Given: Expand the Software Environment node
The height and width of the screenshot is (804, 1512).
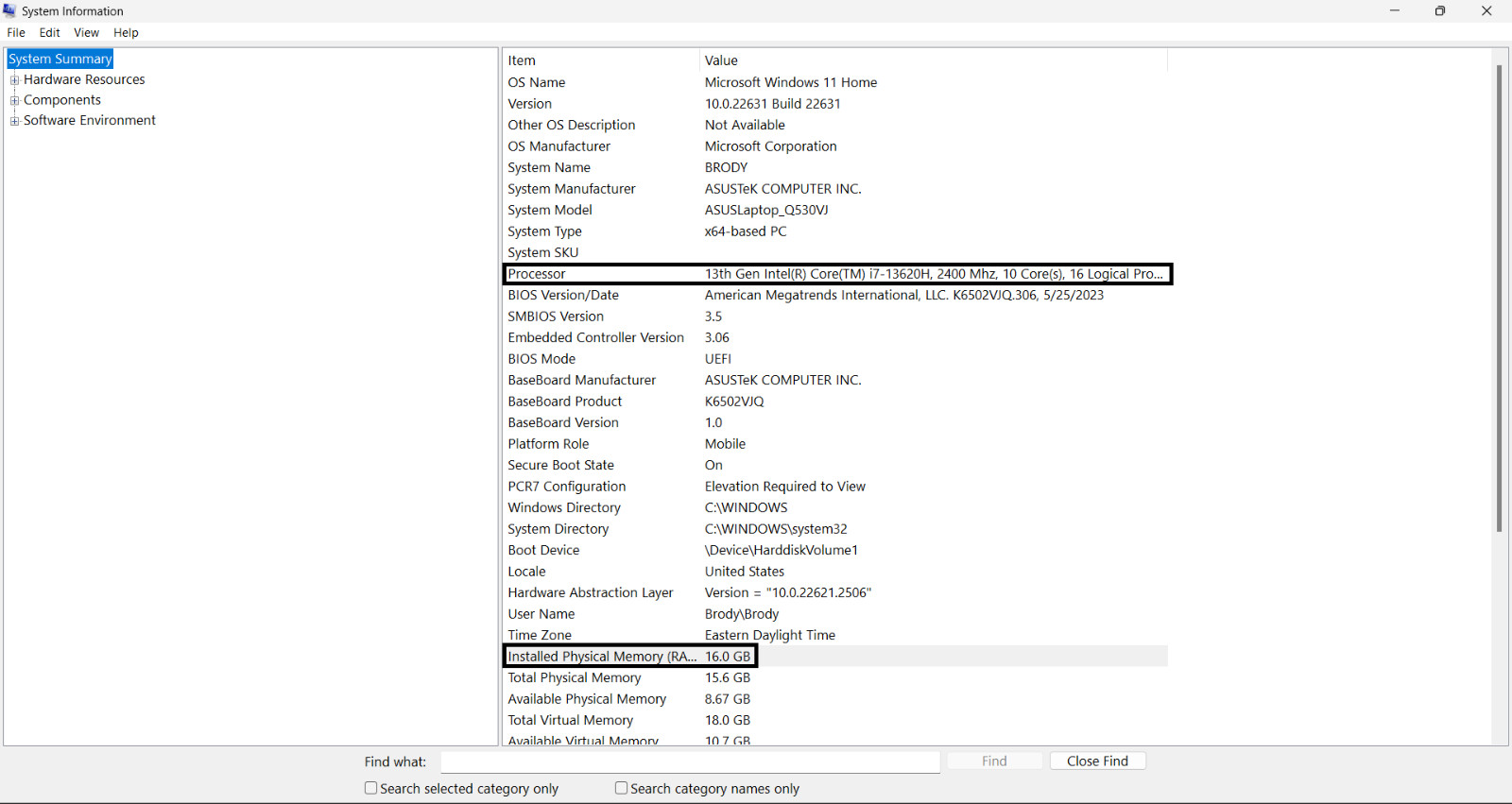Looking at the screenshot, I should (x=14, y=121).
